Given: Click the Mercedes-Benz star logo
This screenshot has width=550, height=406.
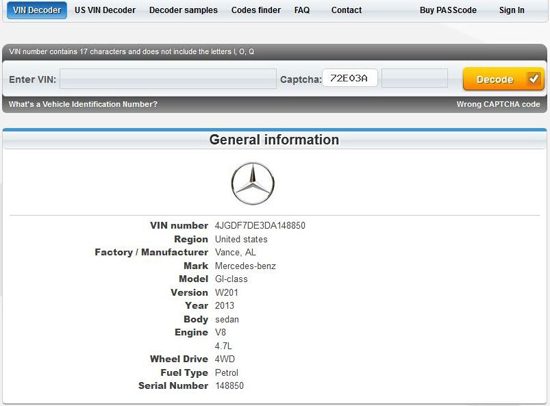Looking at the screenshot, I should click(253, 184).
